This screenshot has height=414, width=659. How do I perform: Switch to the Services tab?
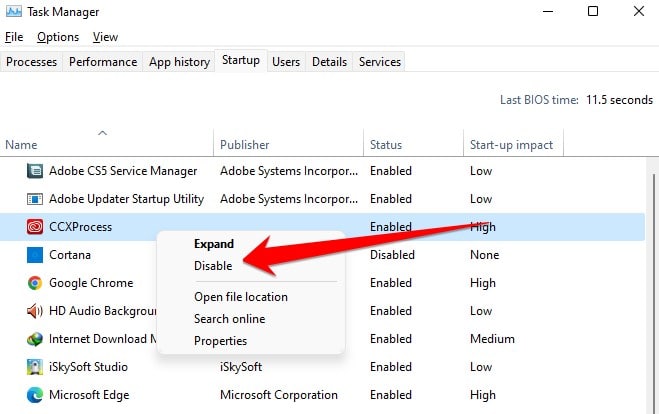[x=380, y=62]
